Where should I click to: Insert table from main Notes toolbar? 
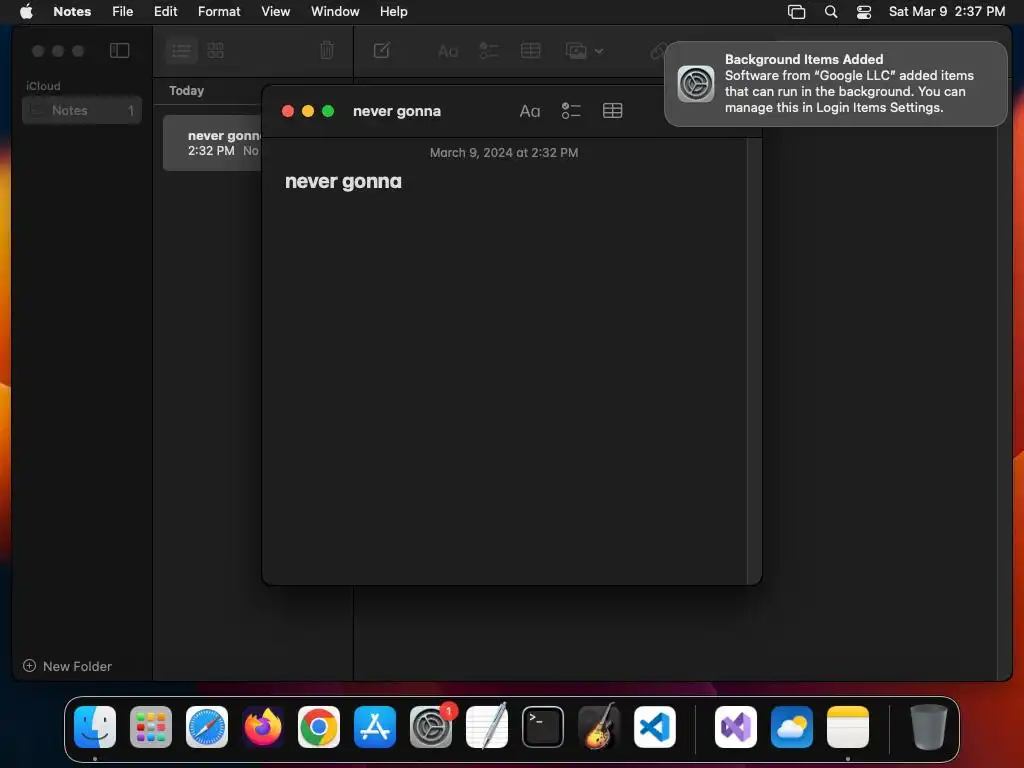(530, 50)
